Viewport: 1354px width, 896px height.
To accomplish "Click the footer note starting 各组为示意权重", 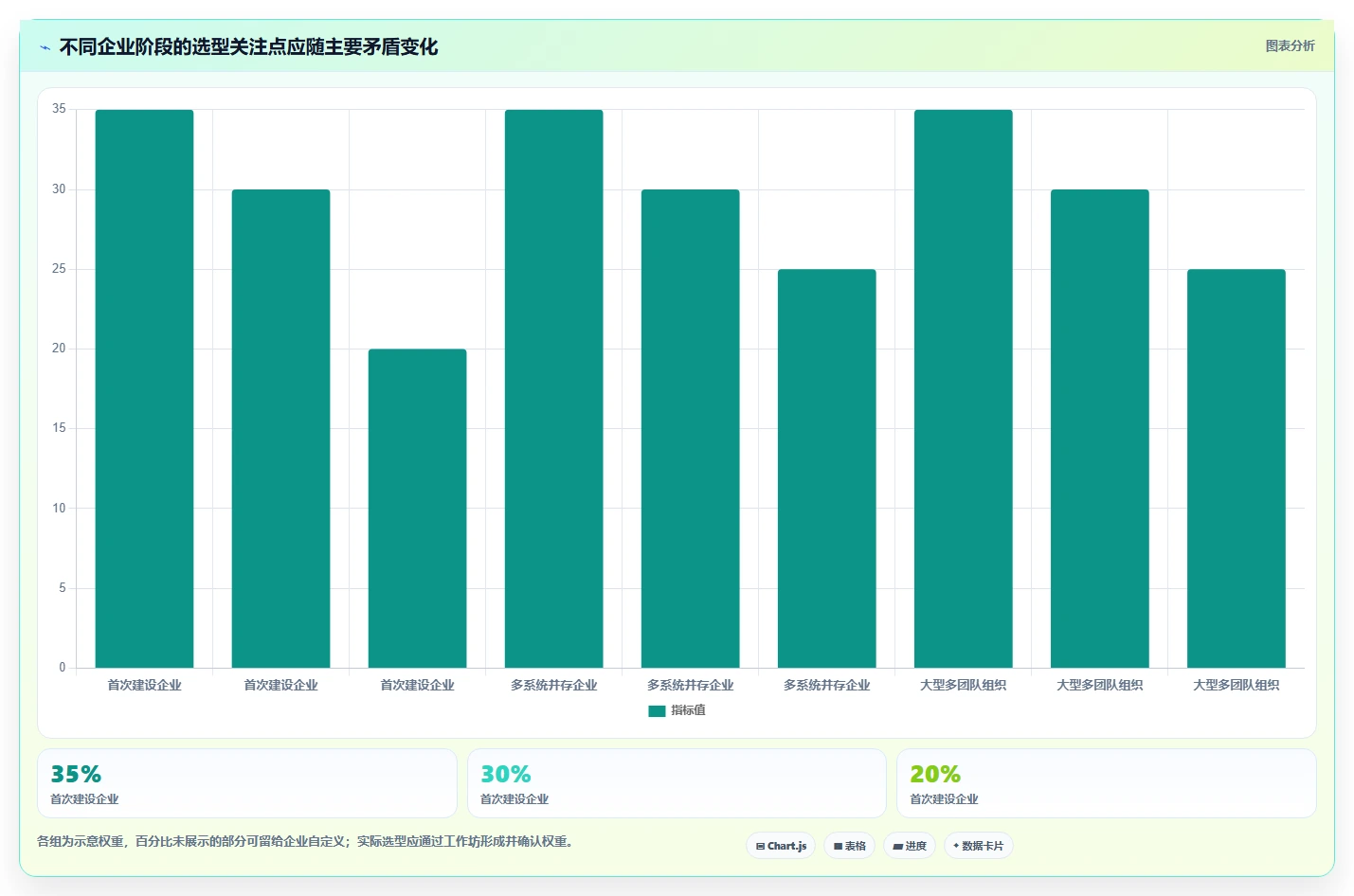I will pyautogui.click(x=307, y=841).
